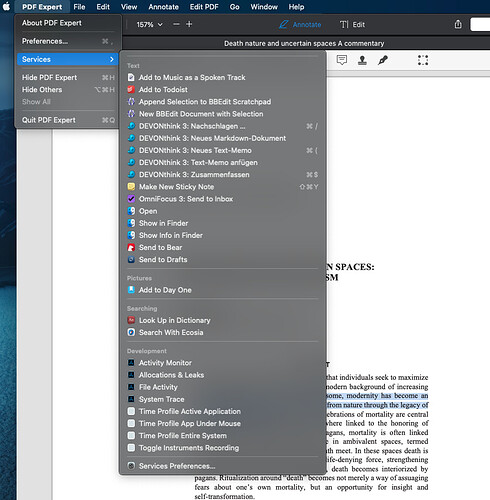The image size is (490, 500).
Task: Select Hide PDF Expert
Action: point(67,77)
